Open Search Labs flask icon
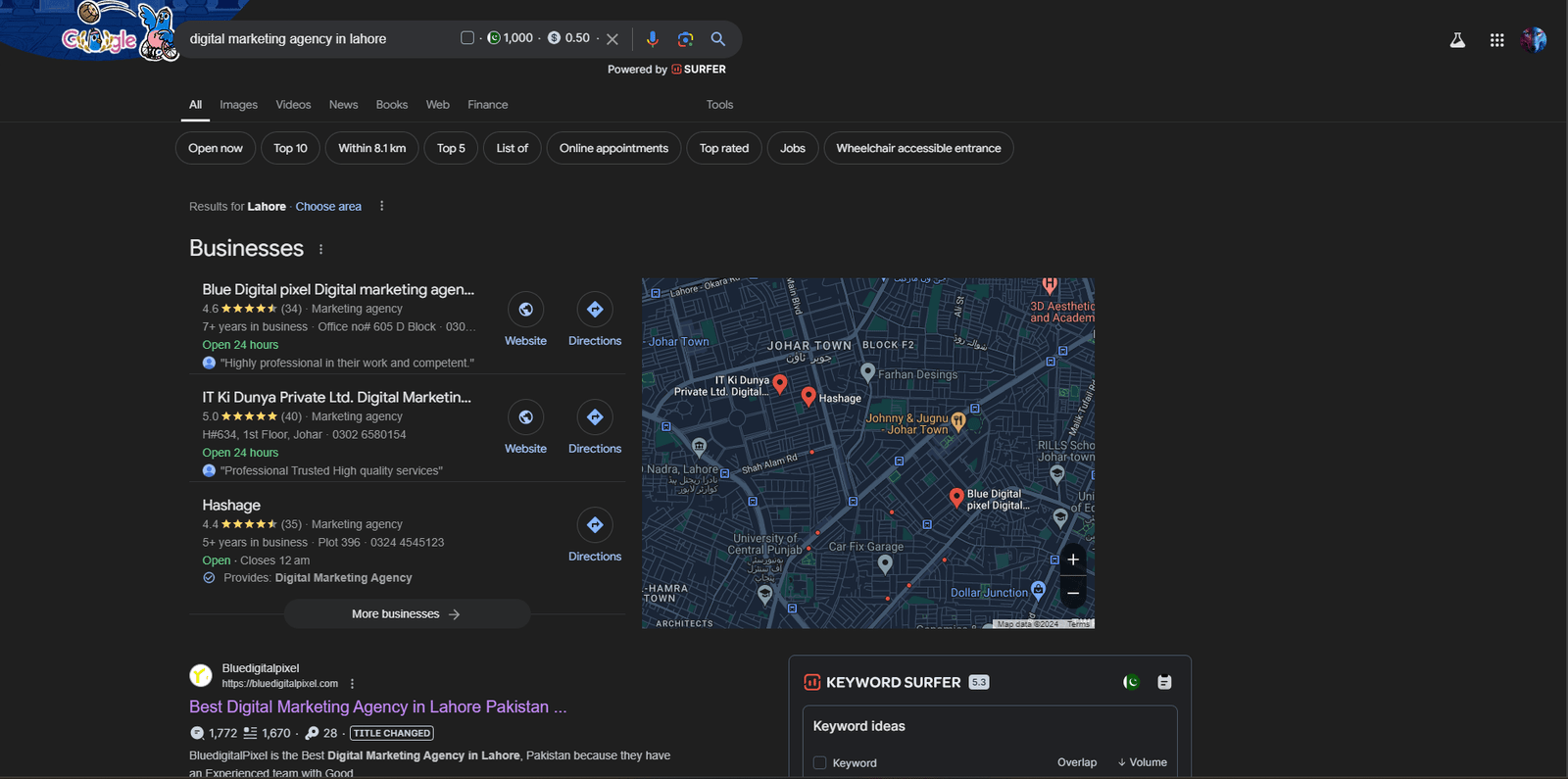This screenshot has width=1568, height=779. click(x=1457, y=40)
